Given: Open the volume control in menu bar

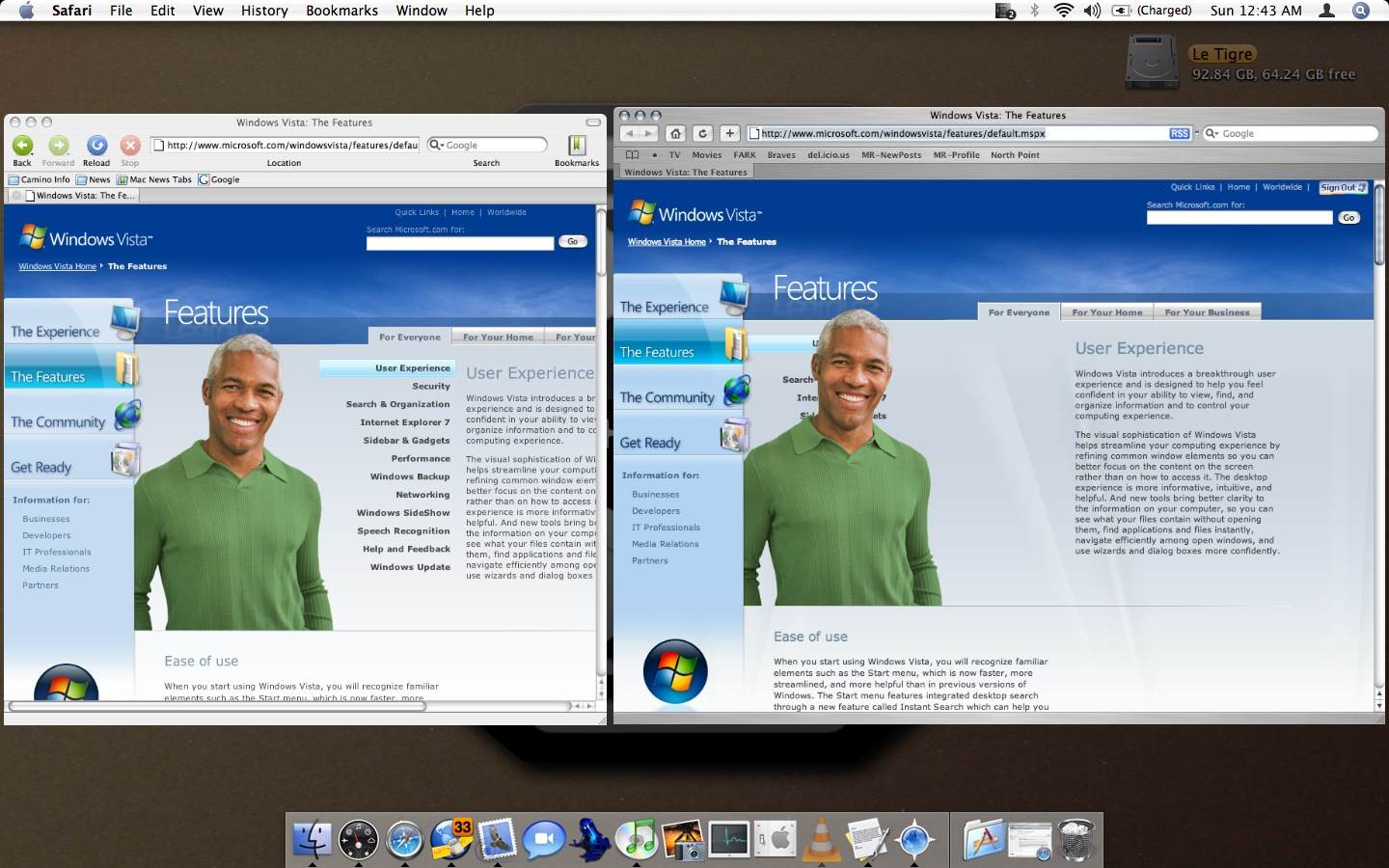Looking at the screenshot, I should [1092, 11].
